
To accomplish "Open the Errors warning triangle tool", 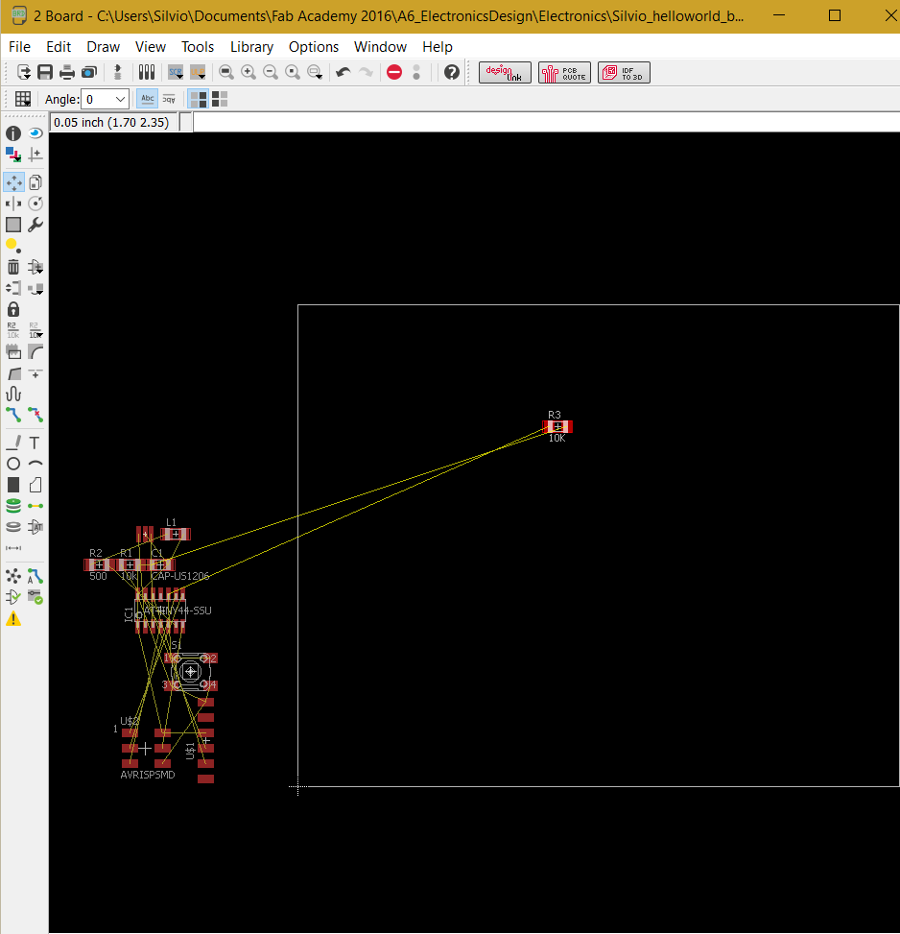I will 13,619.
